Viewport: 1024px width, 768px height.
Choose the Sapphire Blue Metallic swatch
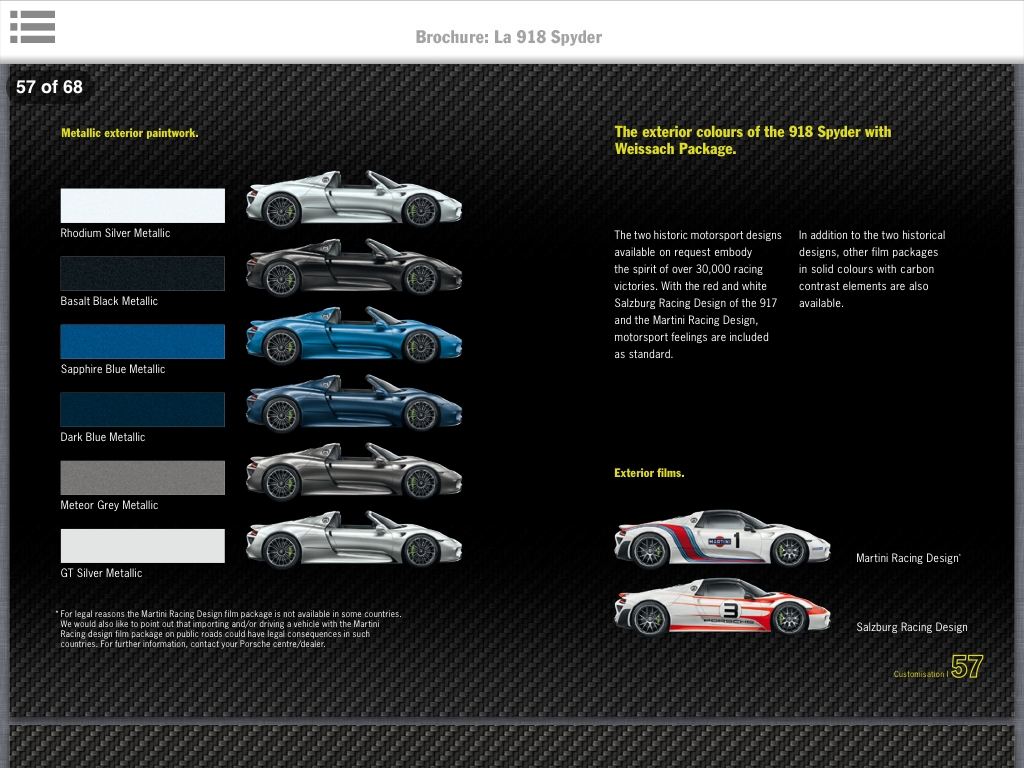(142, 341)
